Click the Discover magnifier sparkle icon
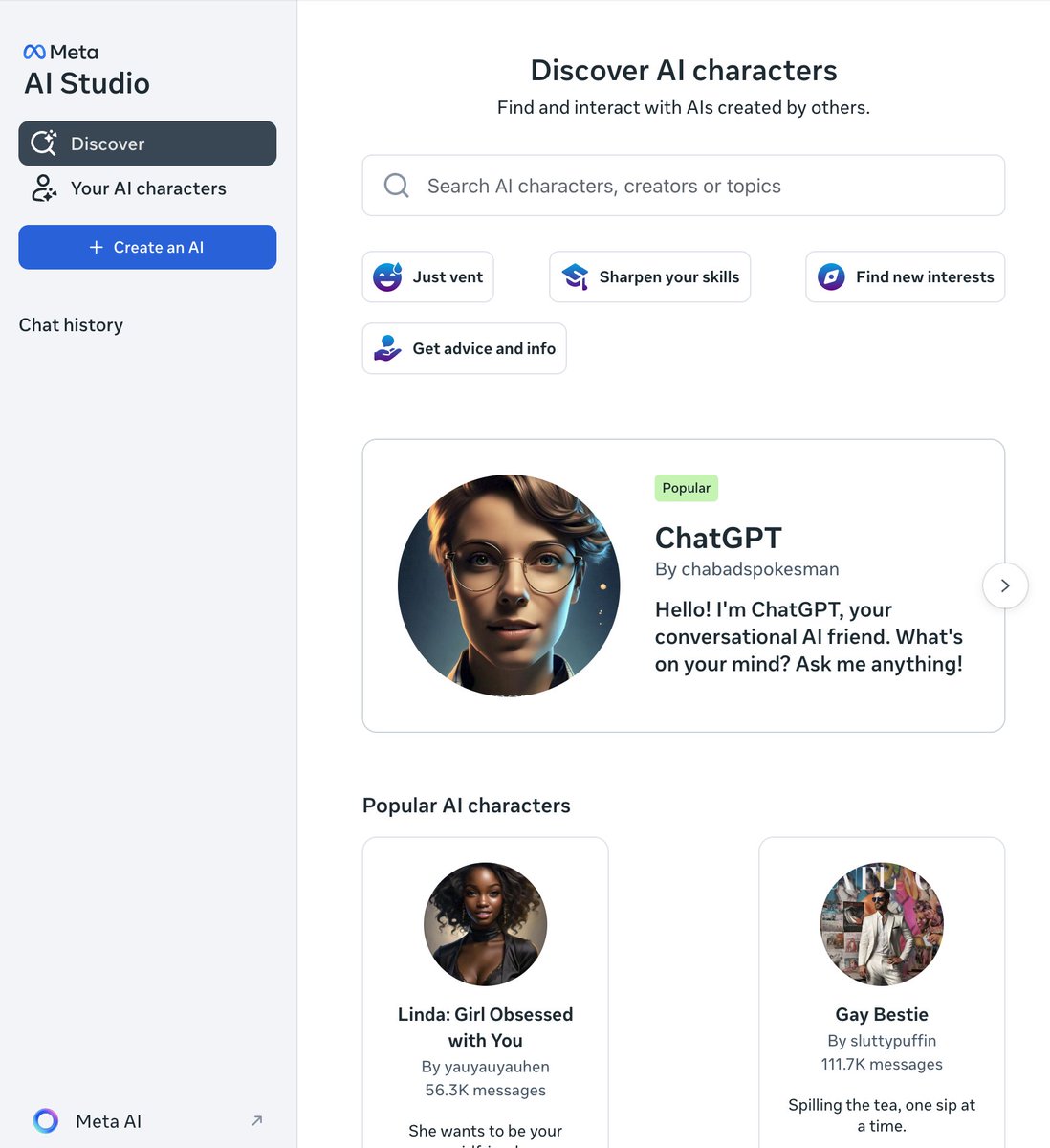The width and height of the screenshot is (1050, 1148). pos(44,143)
